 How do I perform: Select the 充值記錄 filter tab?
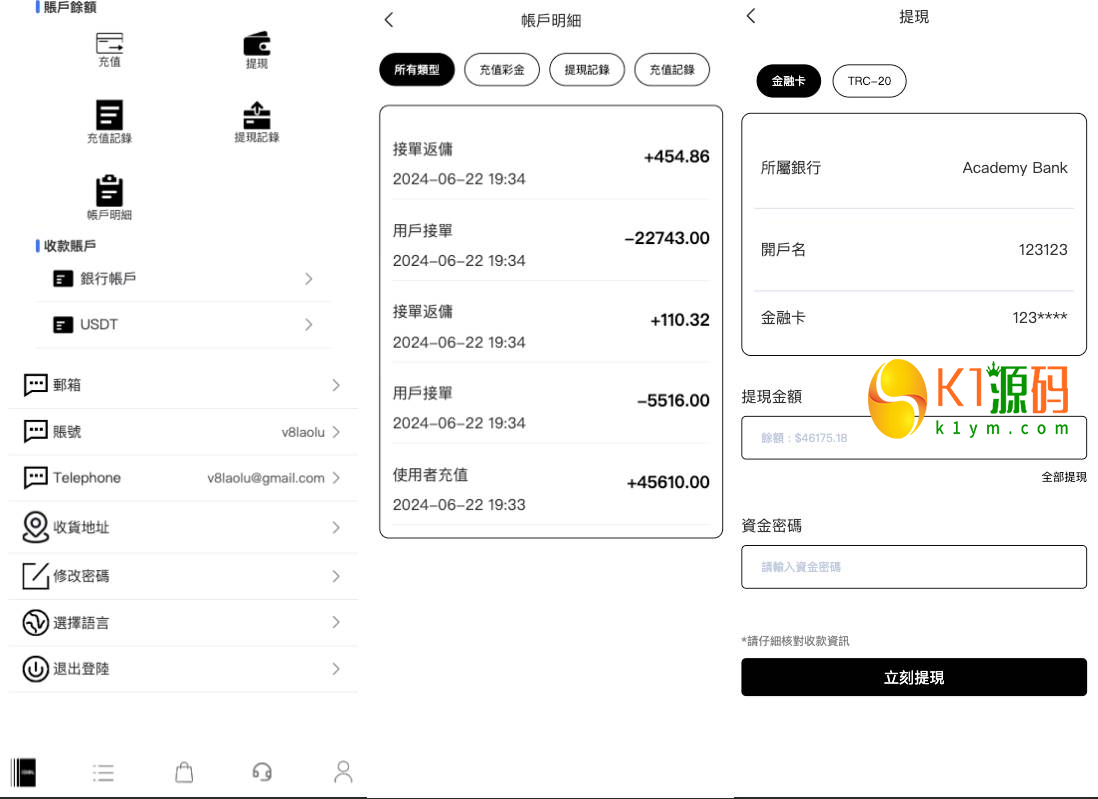672,69
